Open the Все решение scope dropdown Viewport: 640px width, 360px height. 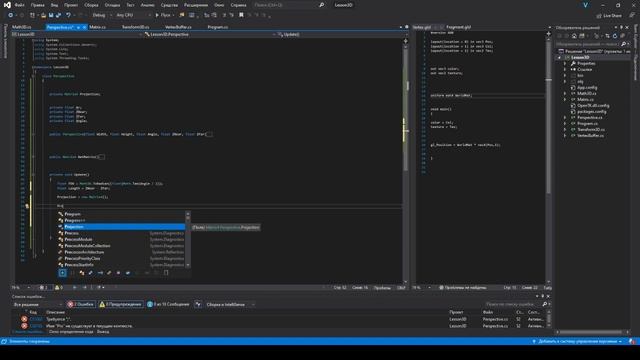[x=37, y=304]
